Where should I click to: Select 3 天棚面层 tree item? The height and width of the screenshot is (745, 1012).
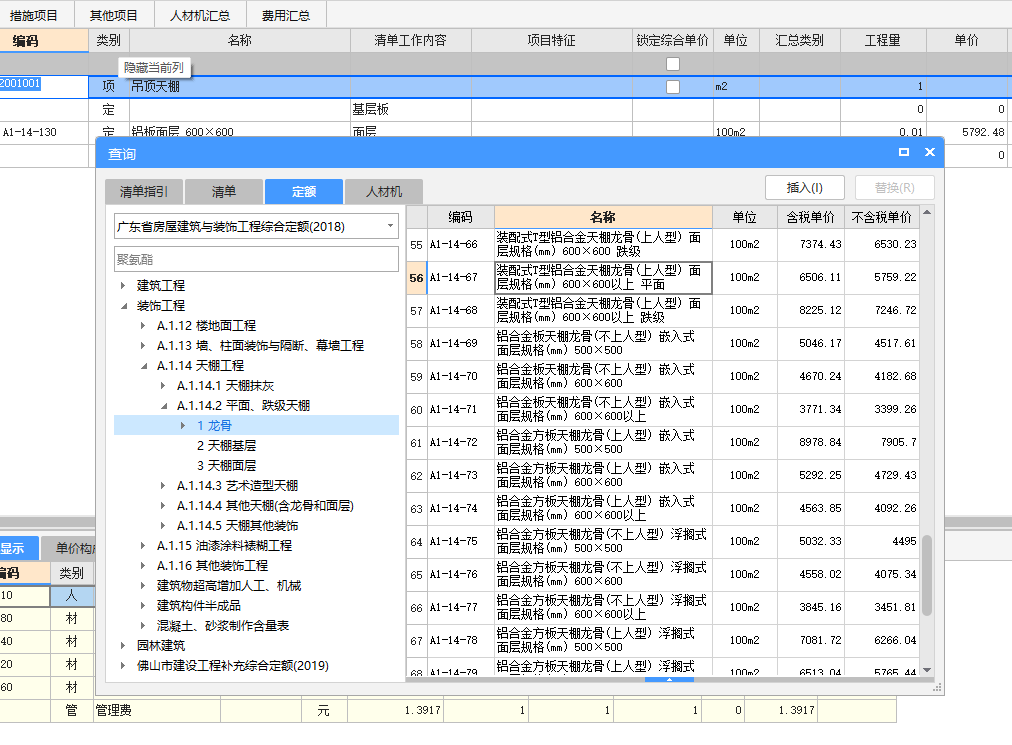click(x=226, y=465)
